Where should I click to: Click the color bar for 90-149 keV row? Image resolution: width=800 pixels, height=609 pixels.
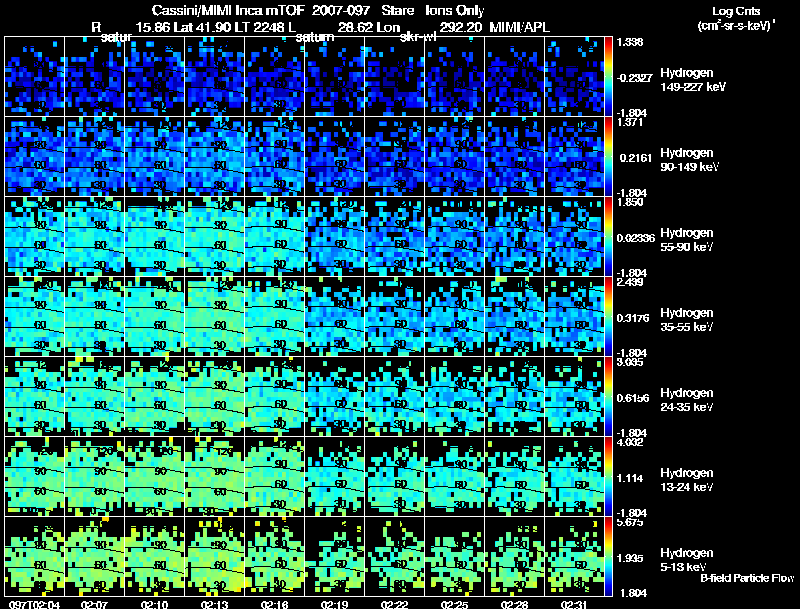coord(608,157)
